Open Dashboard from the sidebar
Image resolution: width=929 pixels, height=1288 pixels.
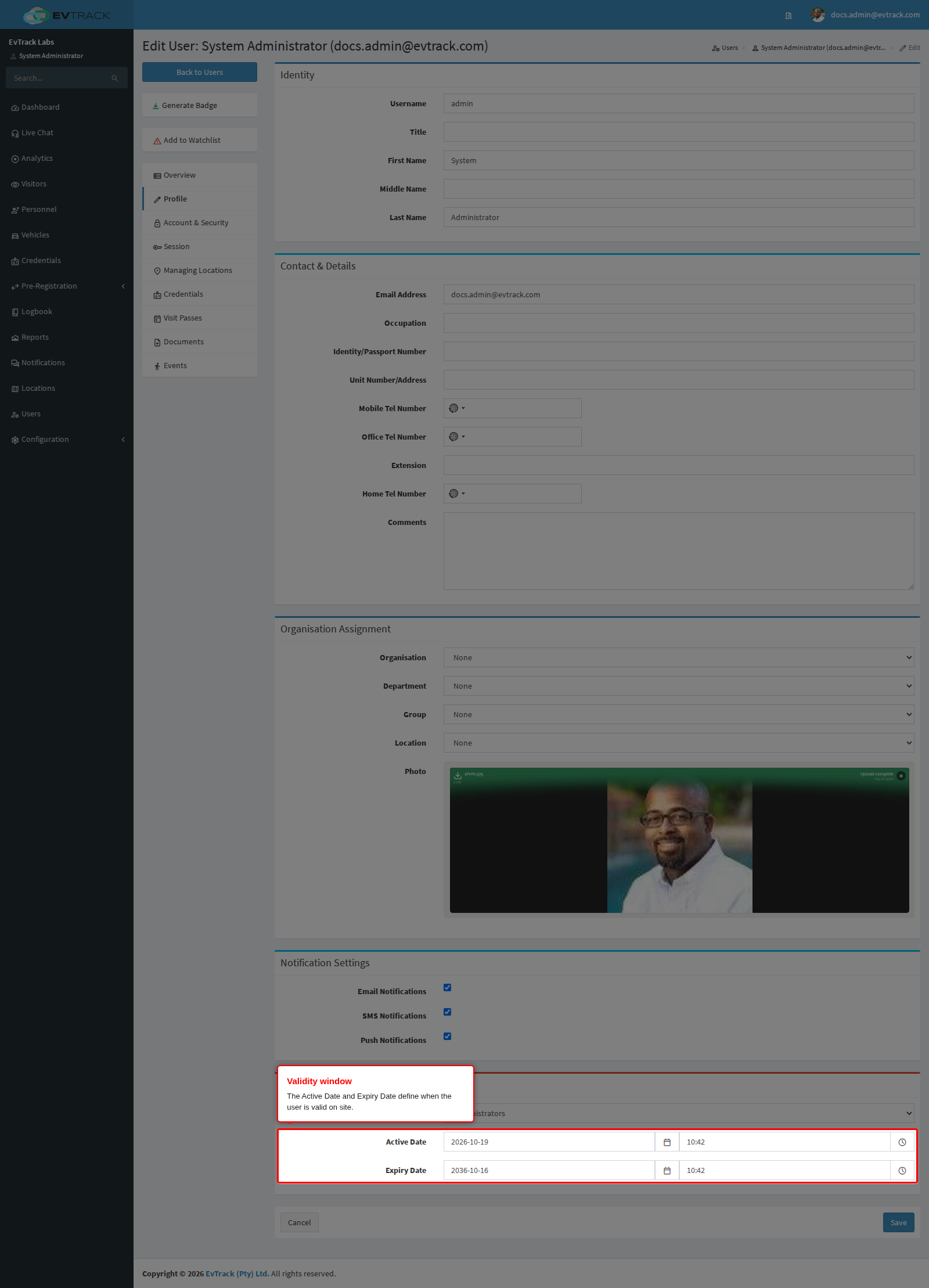pyautogui.click(x=67, y=107)
